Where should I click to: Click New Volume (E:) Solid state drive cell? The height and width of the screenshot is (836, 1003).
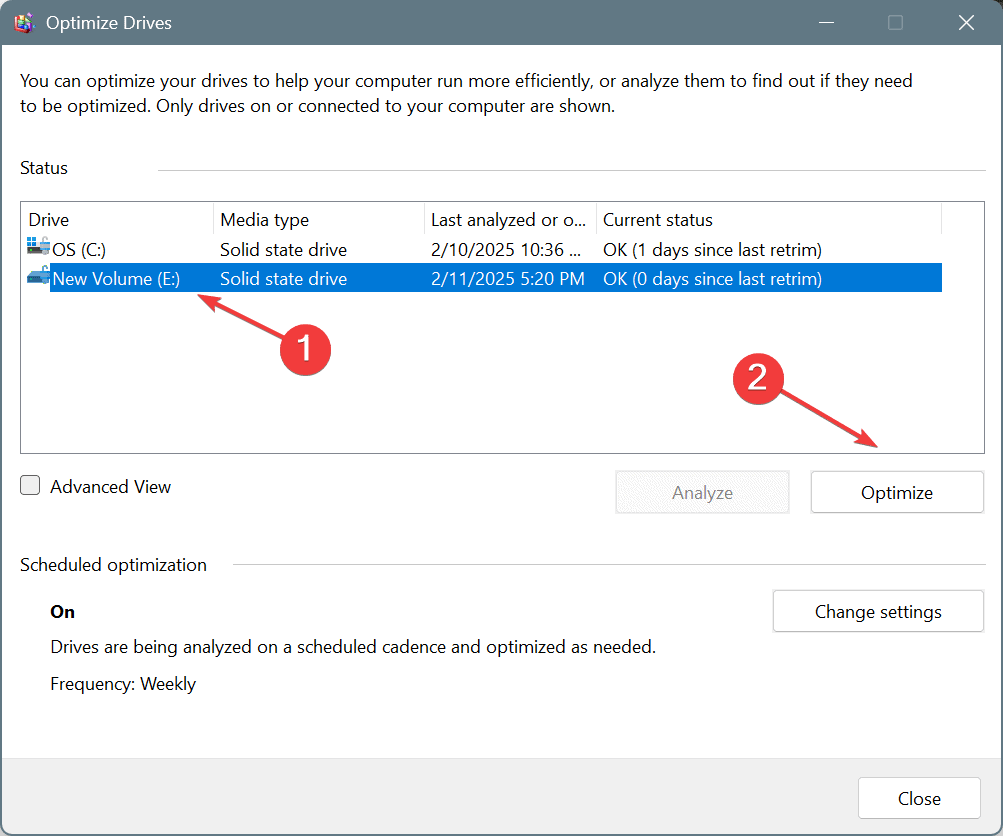284,279
